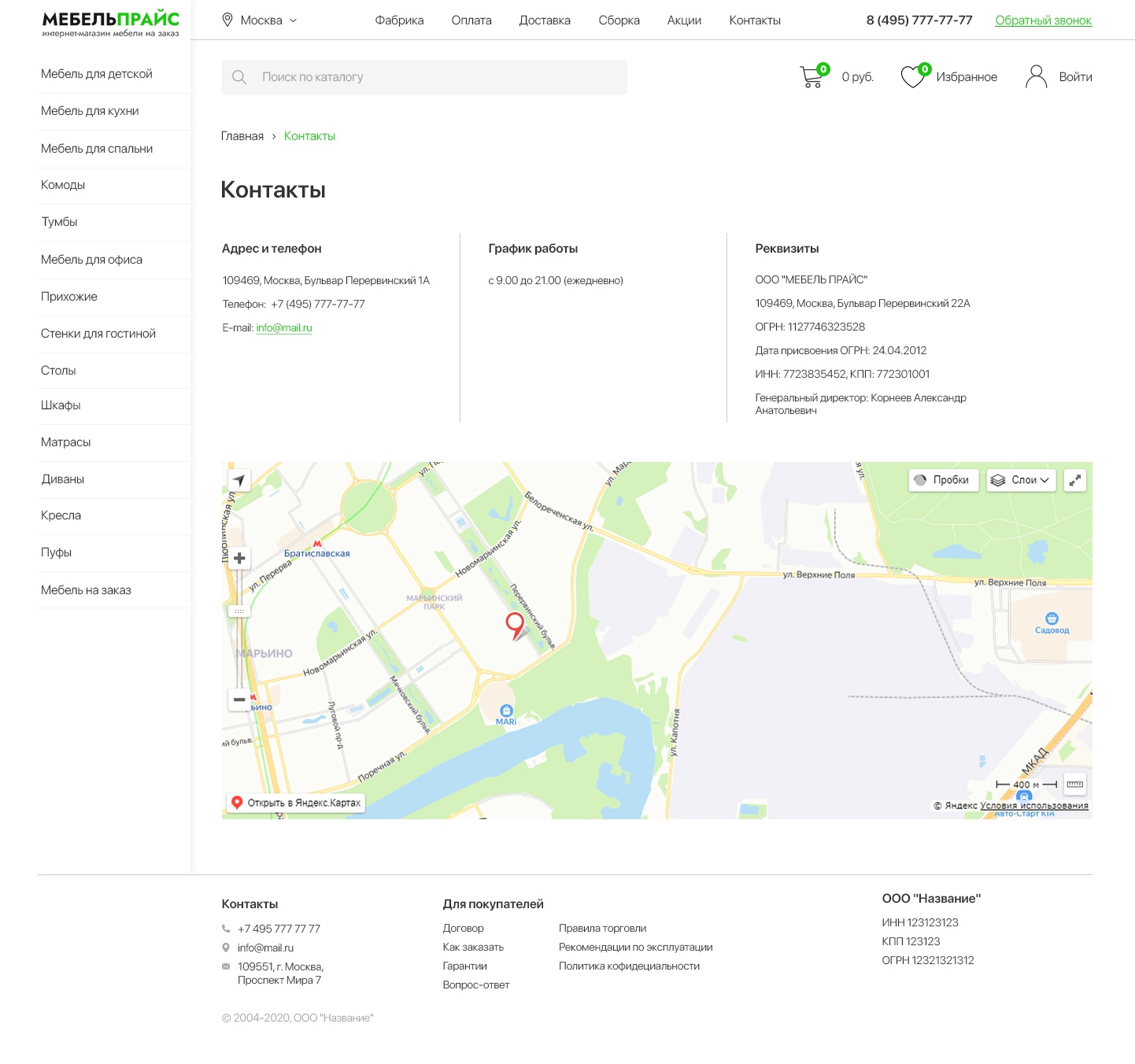The width and height of the screenshot is (1135, 1064).
Task: Open Контакты in the top menu
Action: pyautogui.click(x=755, y=20)
